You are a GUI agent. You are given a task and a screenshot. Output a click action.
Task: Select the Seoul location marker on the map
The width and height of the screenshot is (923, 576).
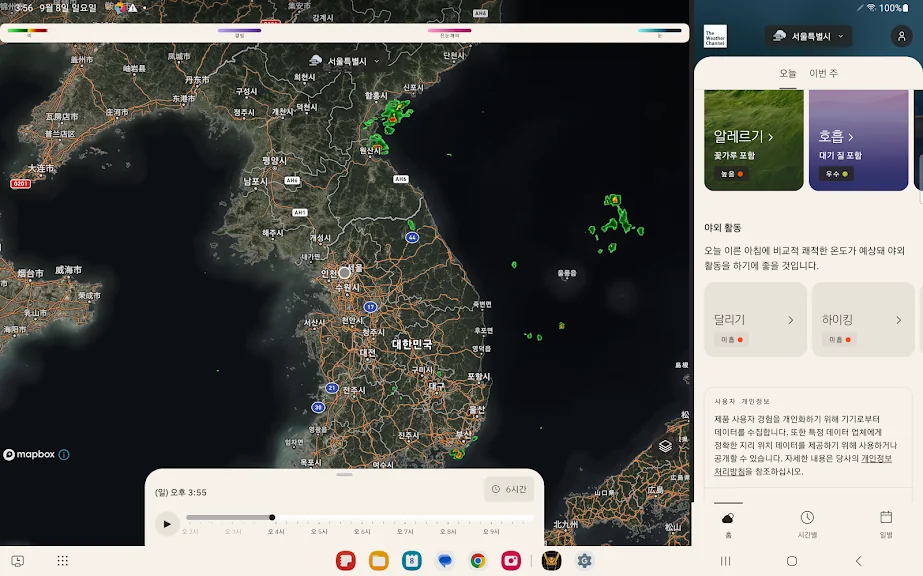pyautogui.click(x=344, y=272)
